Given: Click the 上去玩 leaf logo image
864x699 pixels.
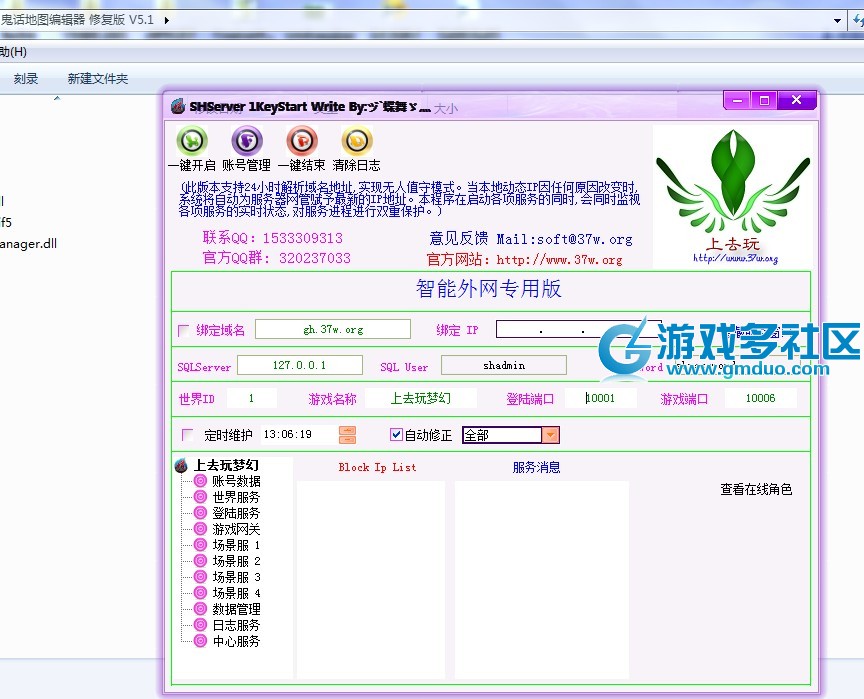Looking at the screenshot, I should [732, 196].
